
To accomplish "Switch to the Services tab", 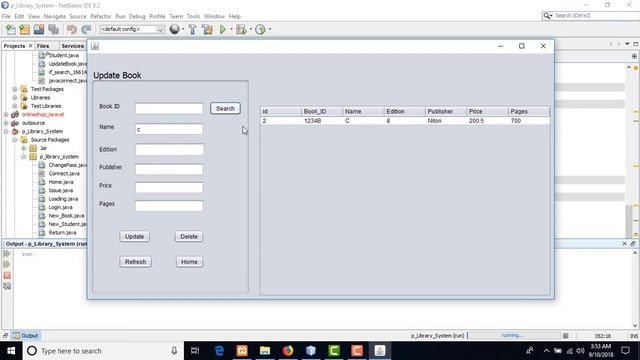I will (x=73, y=46).
